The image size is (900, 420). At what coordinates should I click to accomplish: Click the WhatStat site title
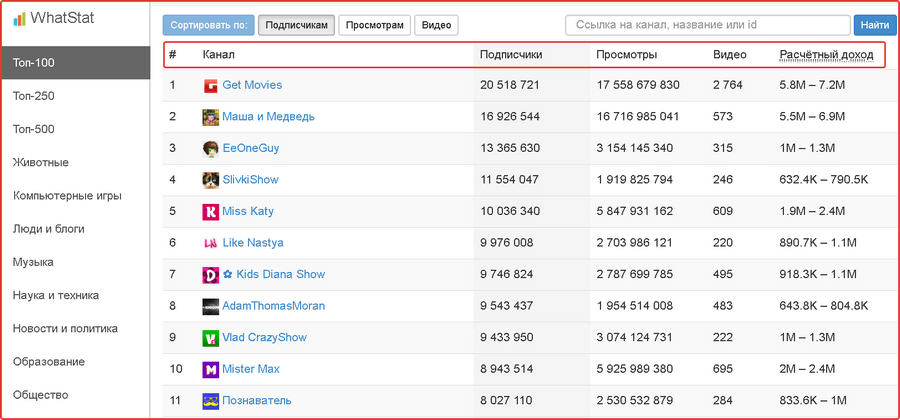(63, 18)
